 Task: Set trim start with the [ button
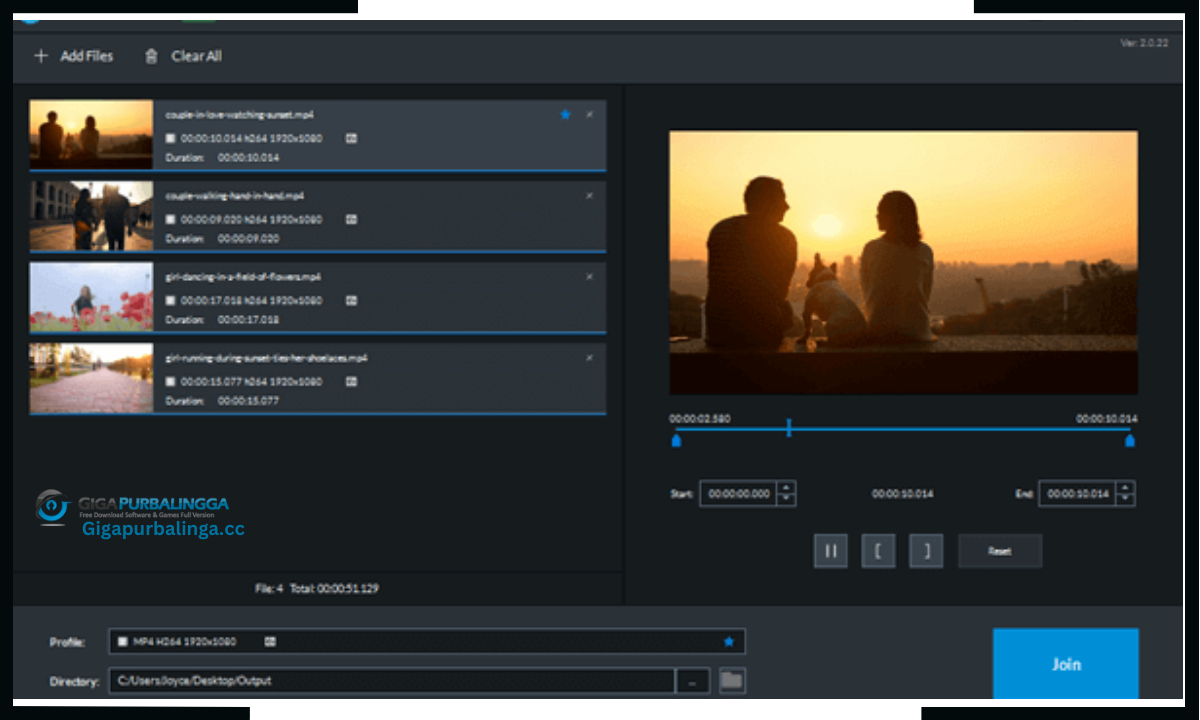click(878, 551)
